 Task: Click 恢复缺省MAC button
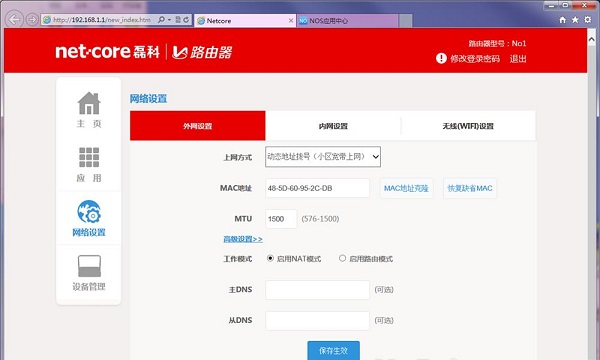pos(470,188)
